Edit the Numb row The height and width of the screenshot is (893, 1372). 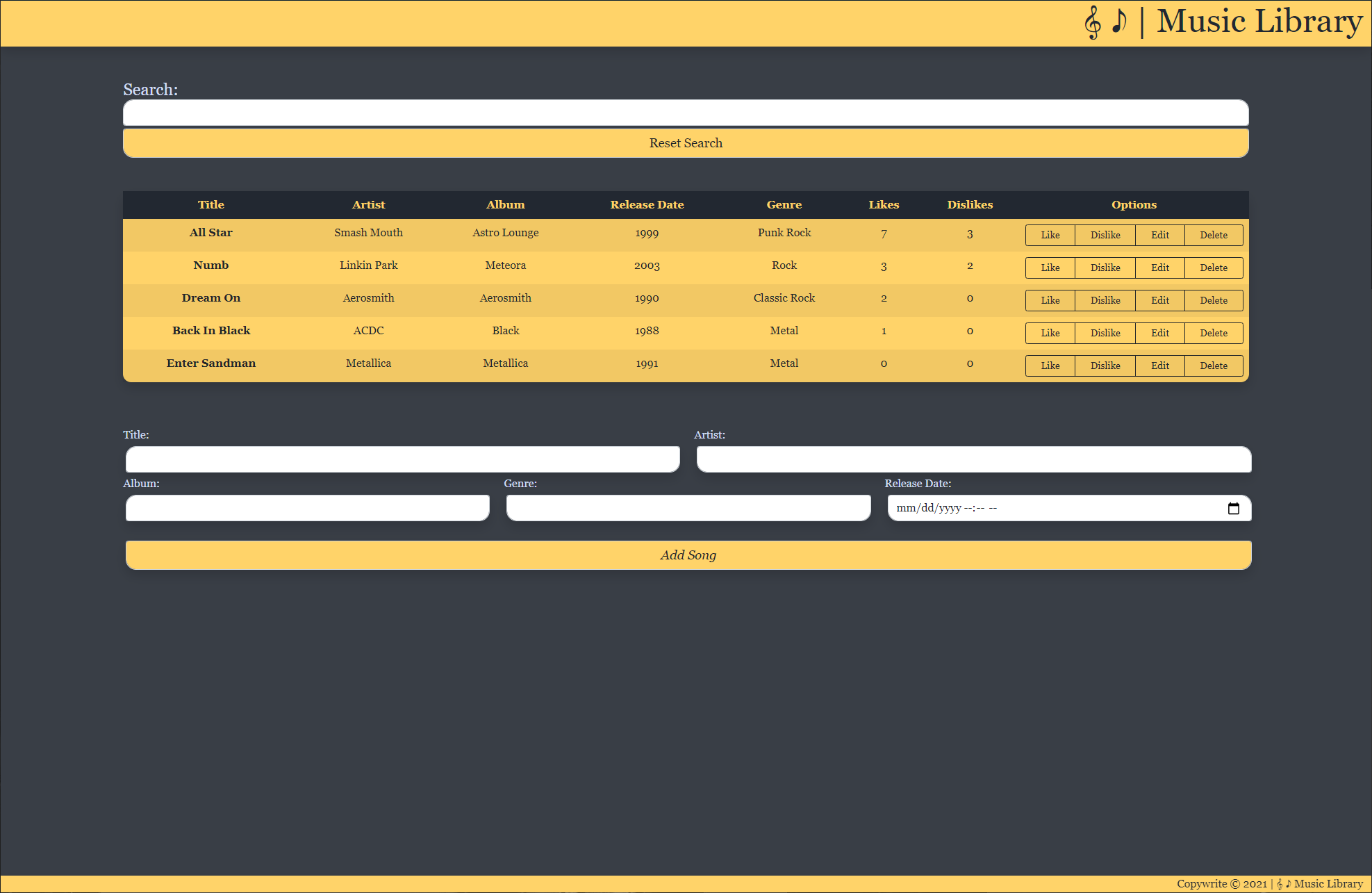[x=1160, y=268]
